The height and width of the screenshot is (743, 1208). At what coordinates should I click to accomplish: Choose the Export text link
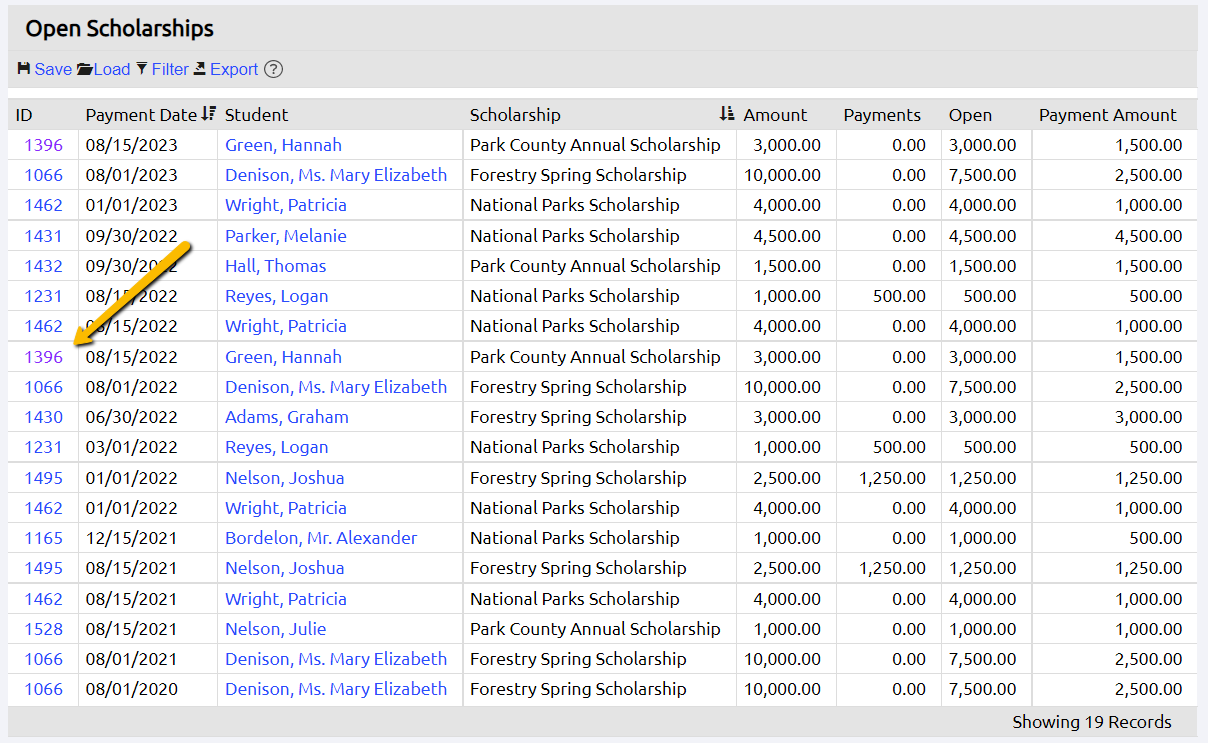point(234,69)
